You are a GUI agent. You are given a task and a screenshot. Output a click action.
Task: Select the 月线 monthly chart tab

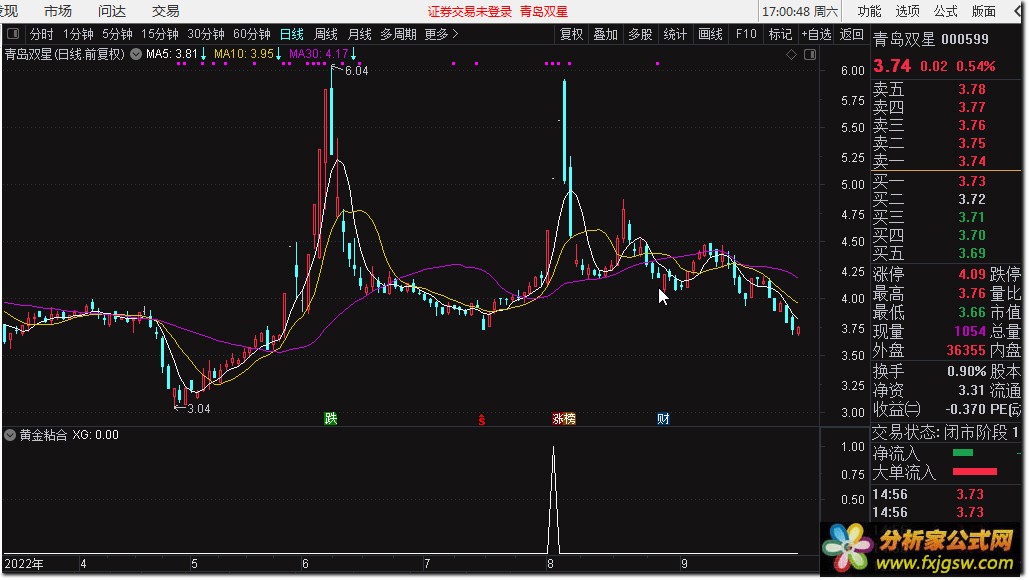(359, 34)
